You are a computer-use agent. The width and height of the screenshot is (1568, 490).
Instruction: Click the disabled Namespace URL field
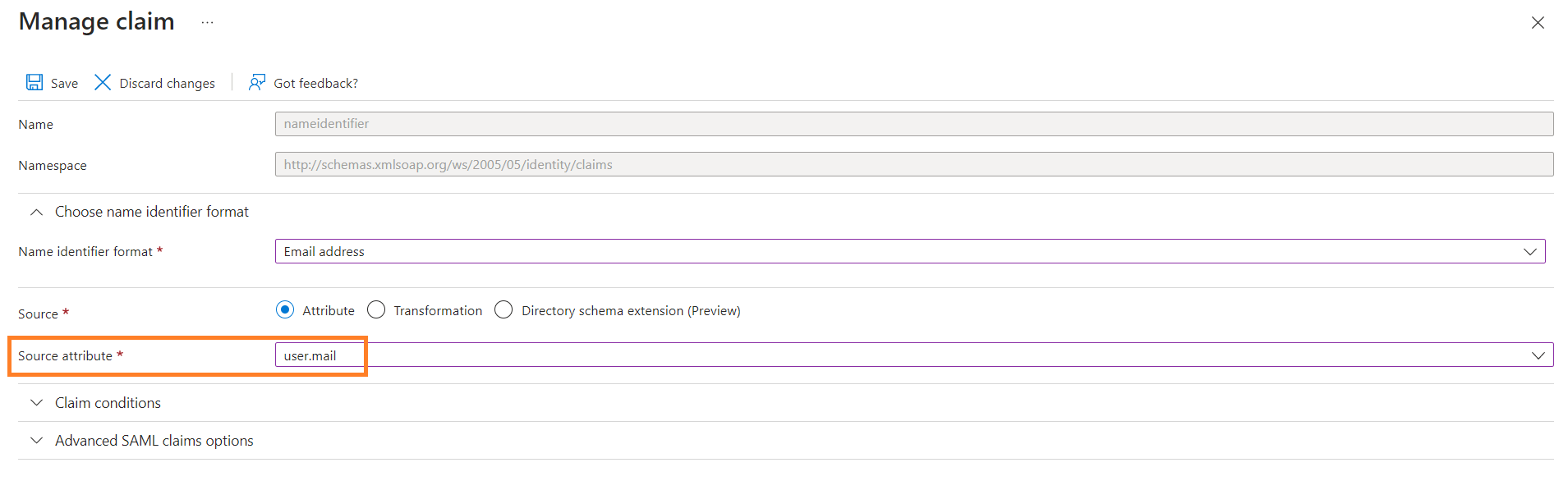pos(914,164)
